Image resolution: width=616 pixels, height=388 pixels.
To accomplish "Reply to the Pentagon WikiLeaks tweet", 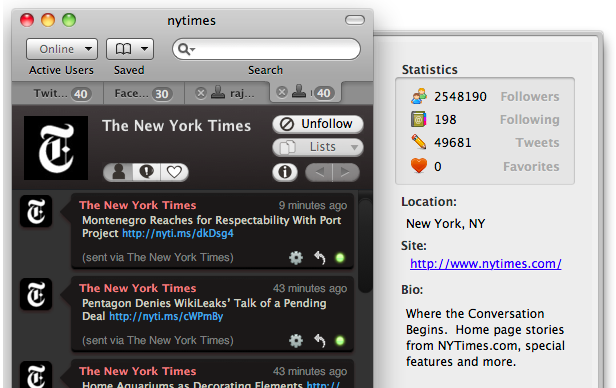I will [x=320, y=340].
